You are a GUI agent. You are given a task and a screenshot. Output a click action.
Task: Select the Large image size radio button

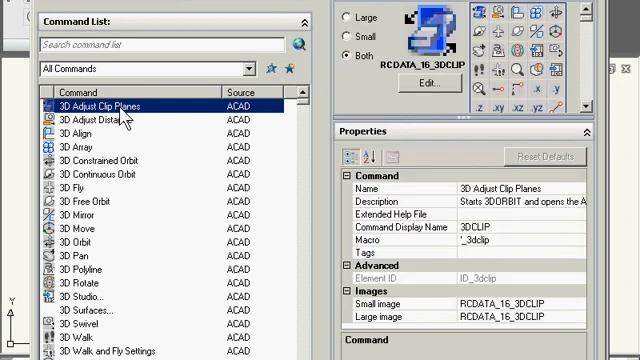click(x=346, y=17)
